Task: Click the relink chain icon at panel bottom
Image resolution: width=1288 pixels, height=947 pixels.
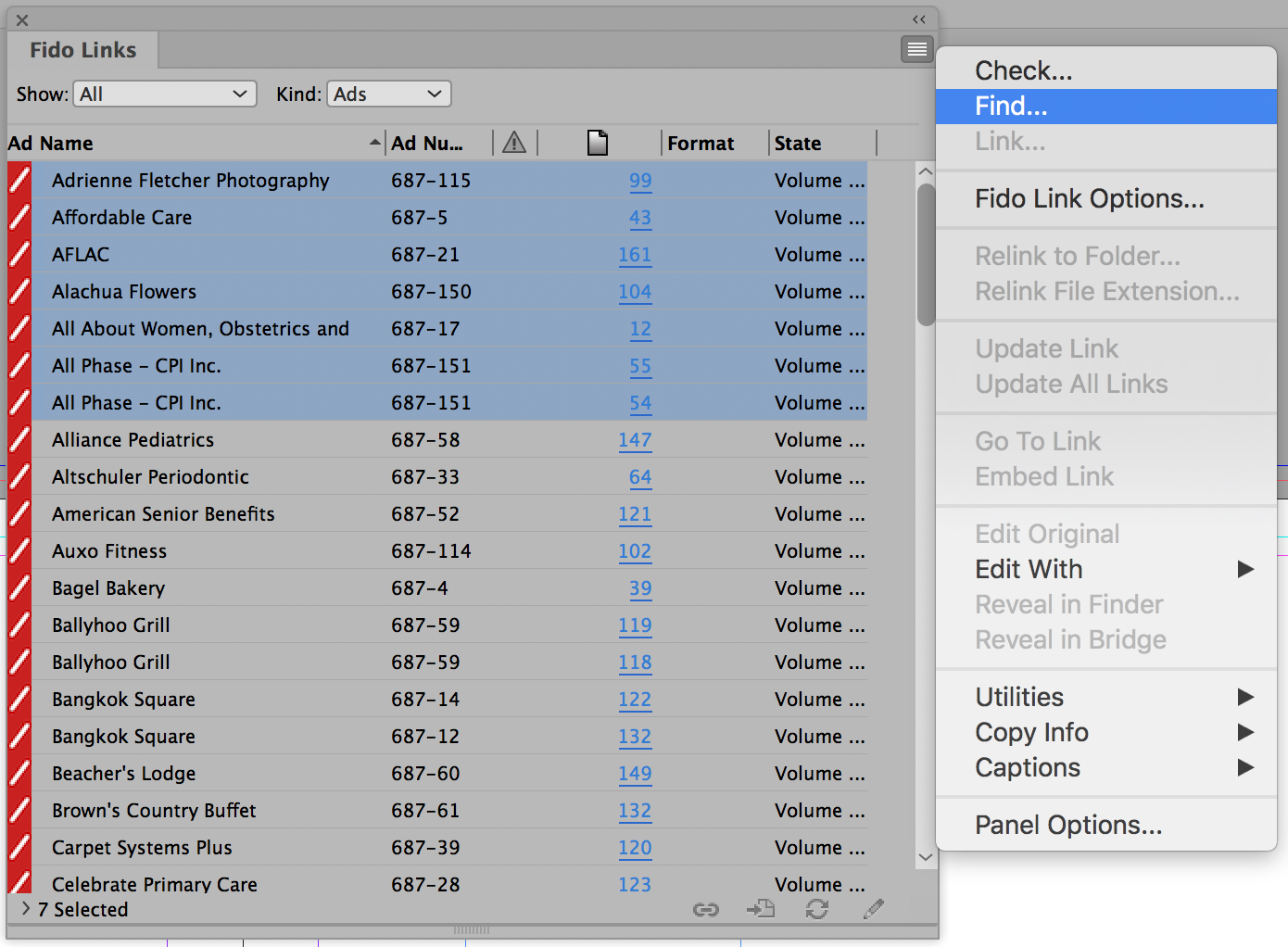Action: pyautogui.click(x=706, y=910)
